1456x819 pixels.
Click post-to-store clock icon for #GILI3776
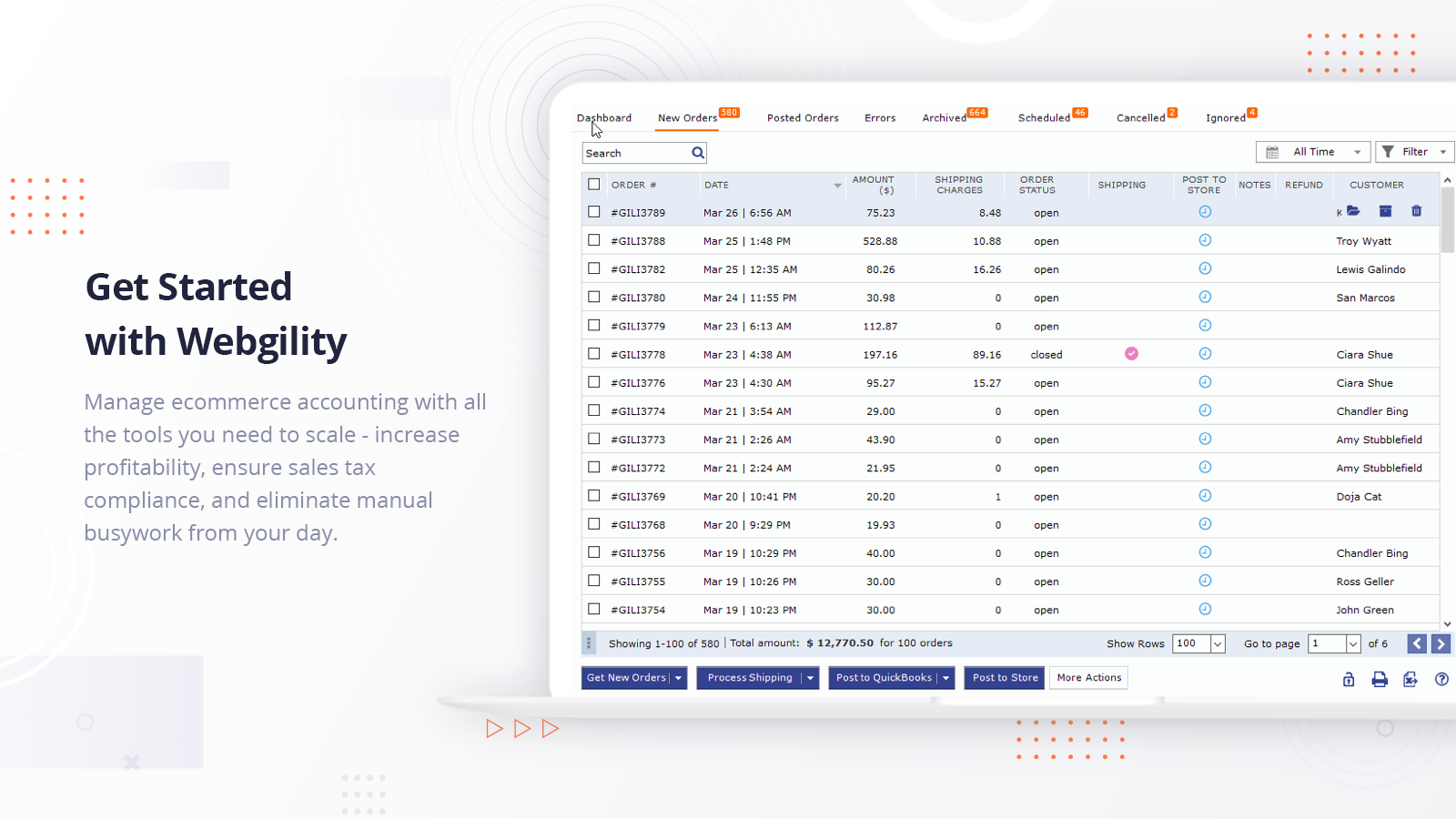[1205, 382]
